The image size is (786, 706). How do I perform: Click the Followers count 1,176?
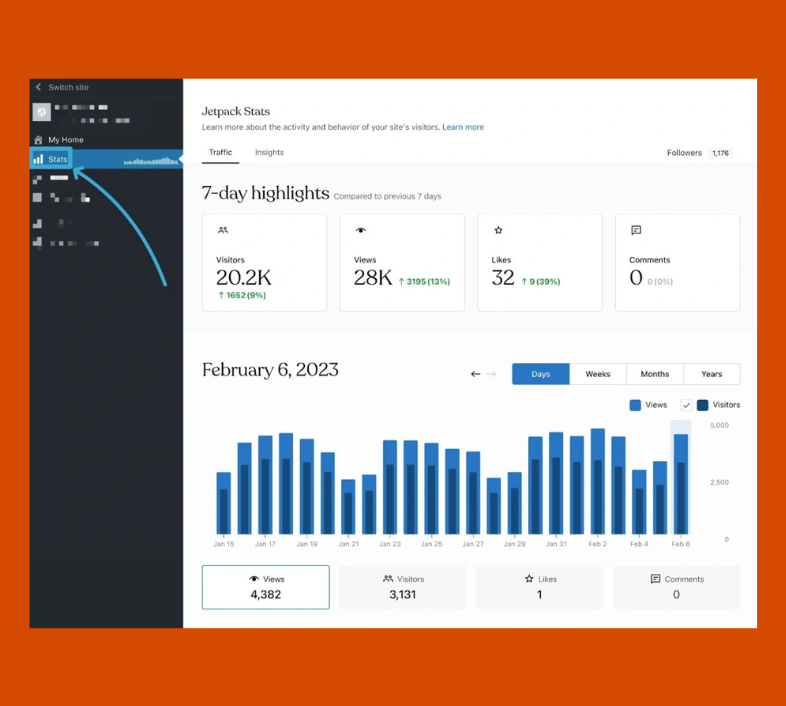point(720,153)
